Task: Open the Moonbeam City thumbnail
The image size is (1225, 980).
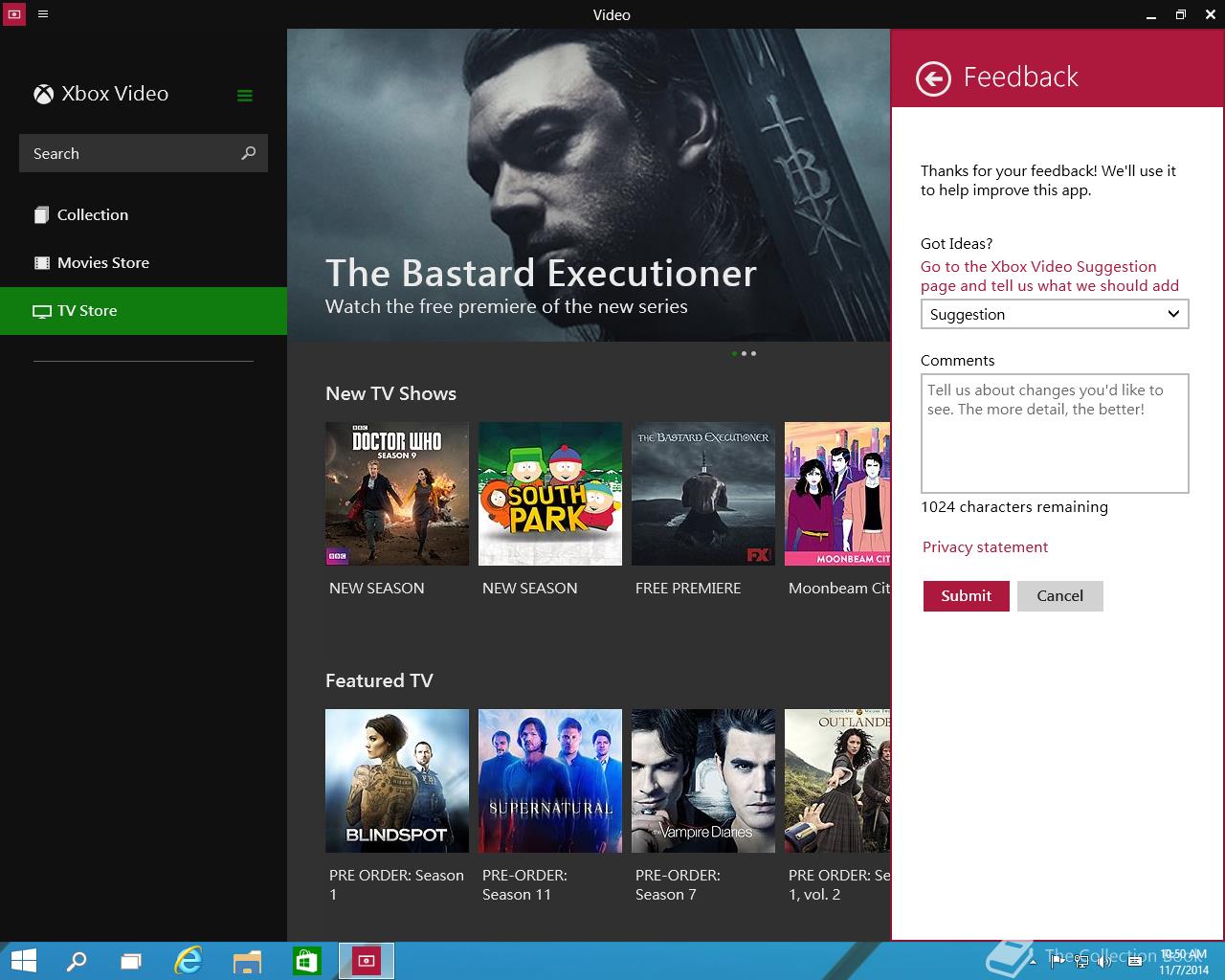Action: point(837,494)
